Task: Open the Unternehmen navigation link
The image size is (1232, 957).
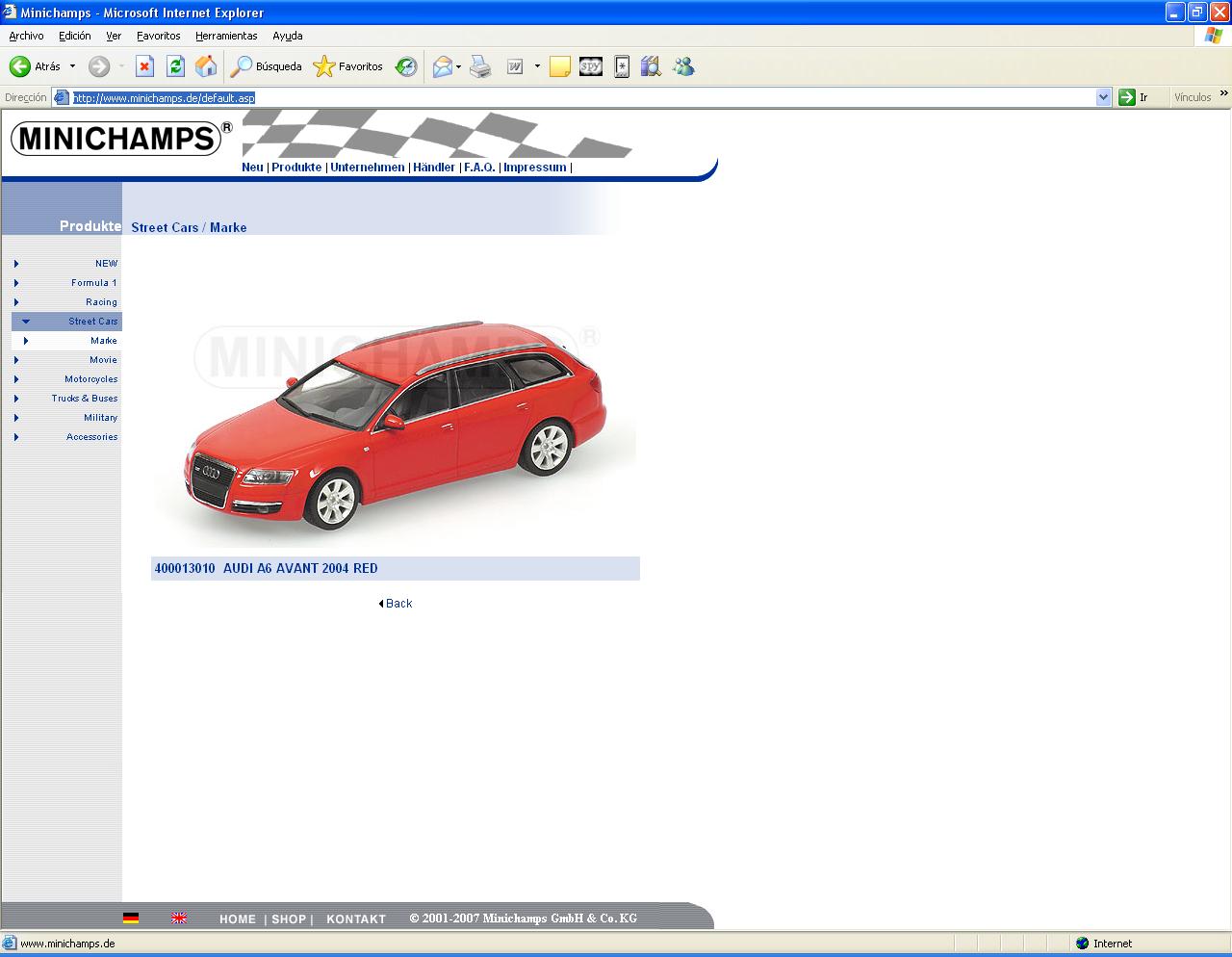Action: 368,168
